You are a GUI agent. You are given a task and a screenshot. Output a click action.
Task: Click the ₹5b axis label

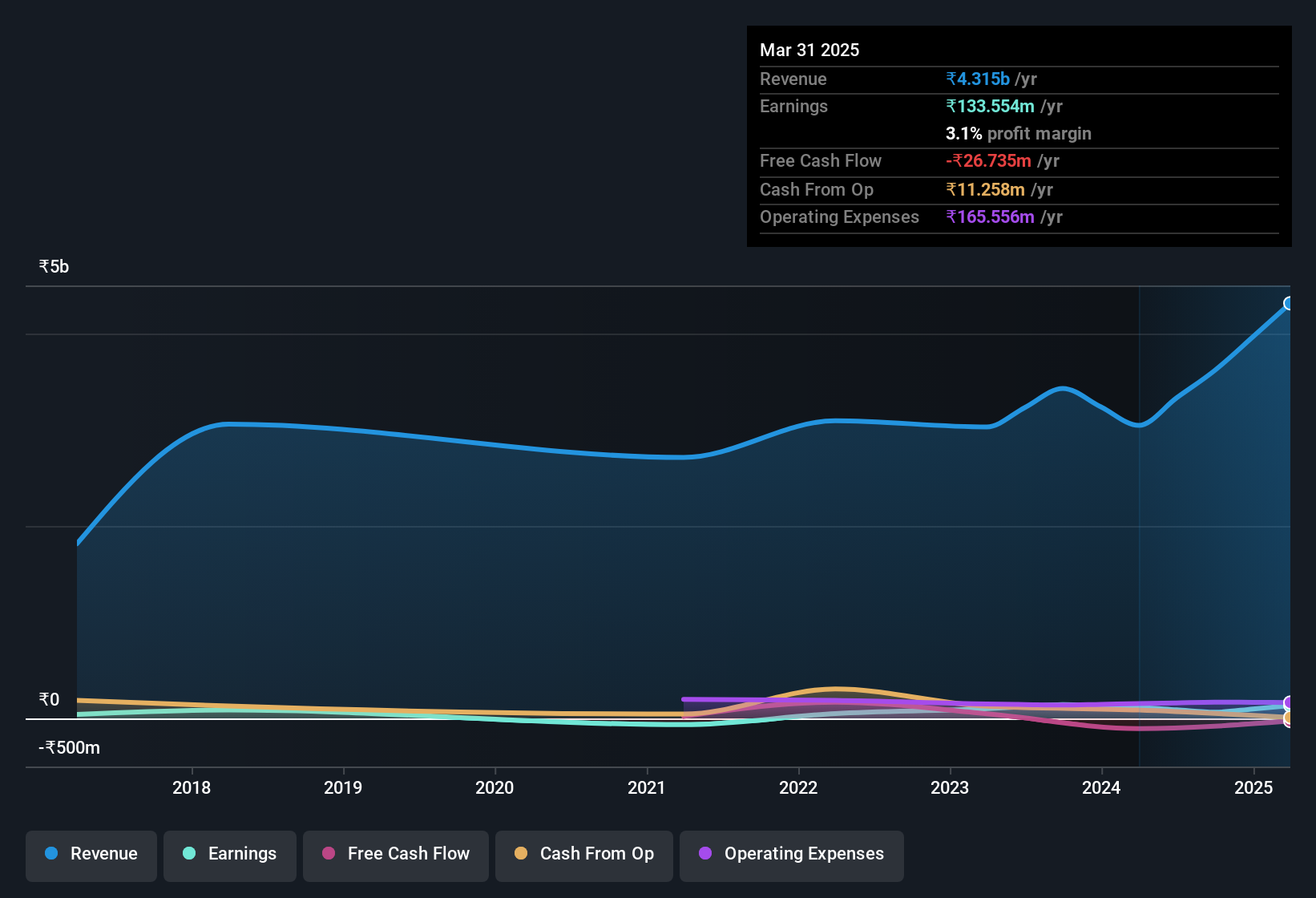(53, 265)
